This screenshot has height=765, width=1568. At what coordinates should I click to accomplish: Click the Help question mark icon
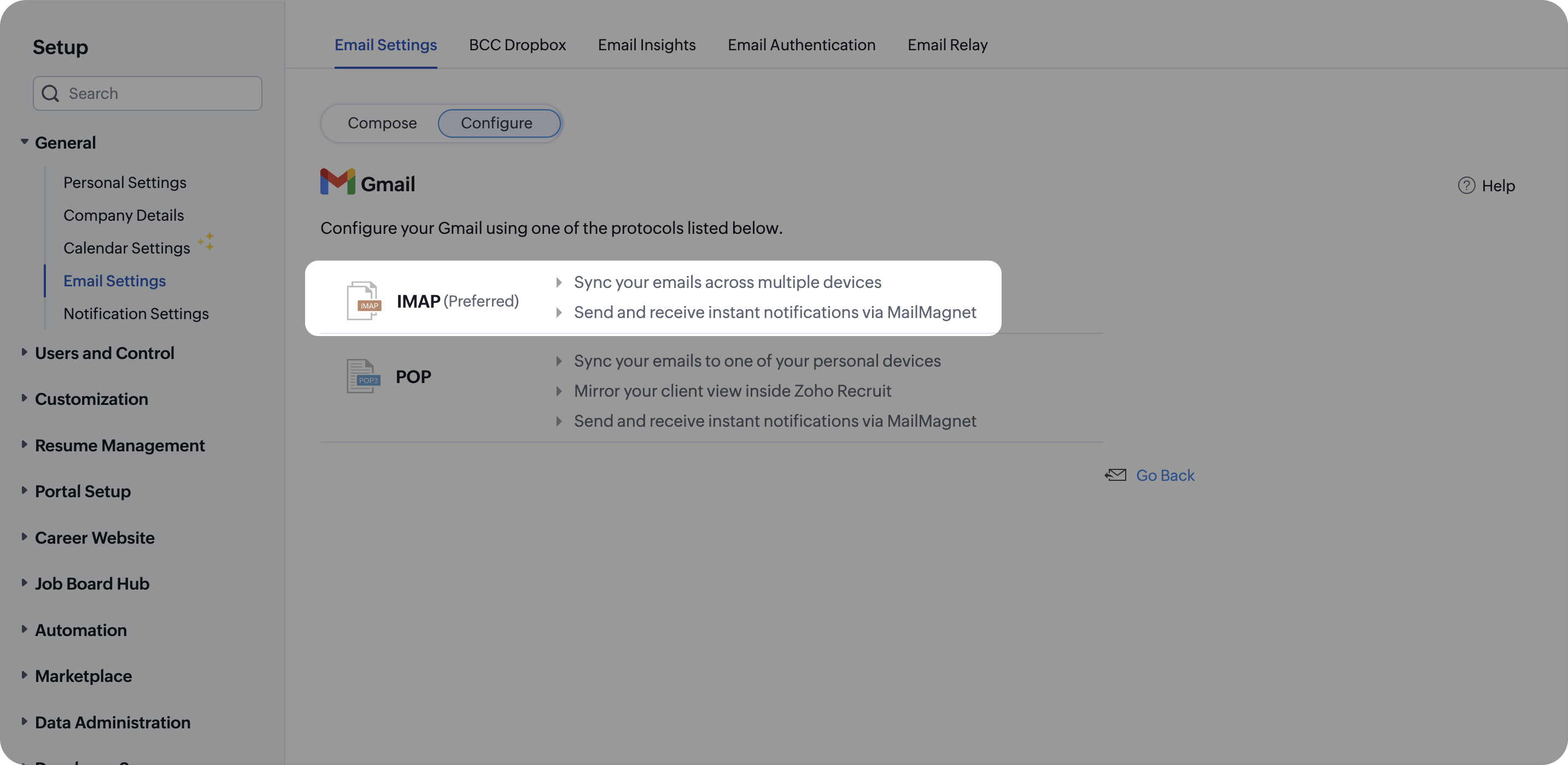[1466, 186]
